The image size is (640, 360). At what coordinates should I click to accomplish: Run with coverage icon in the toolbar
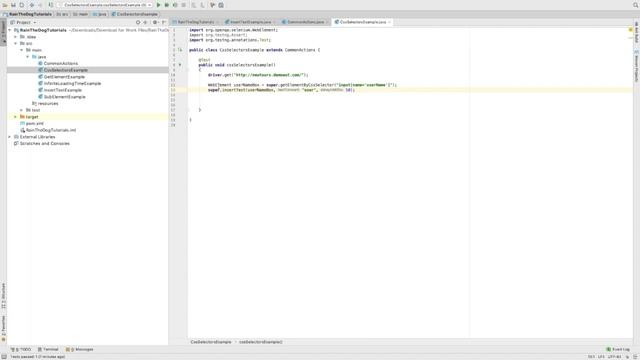click(175, 5)
